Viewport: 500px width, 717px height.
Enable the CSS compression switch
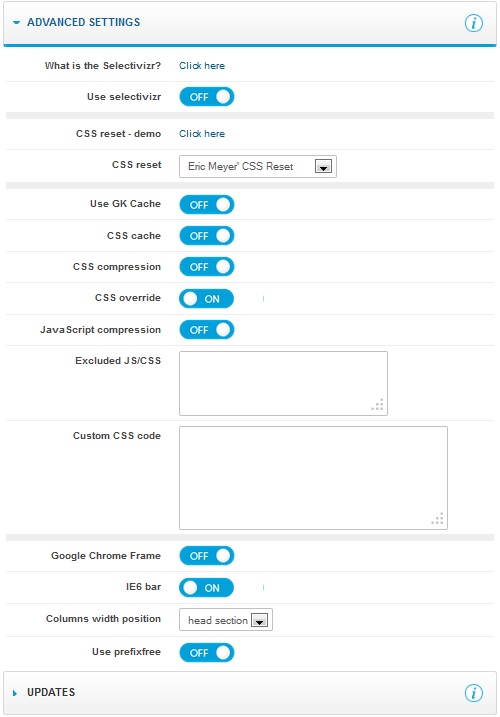207,267
